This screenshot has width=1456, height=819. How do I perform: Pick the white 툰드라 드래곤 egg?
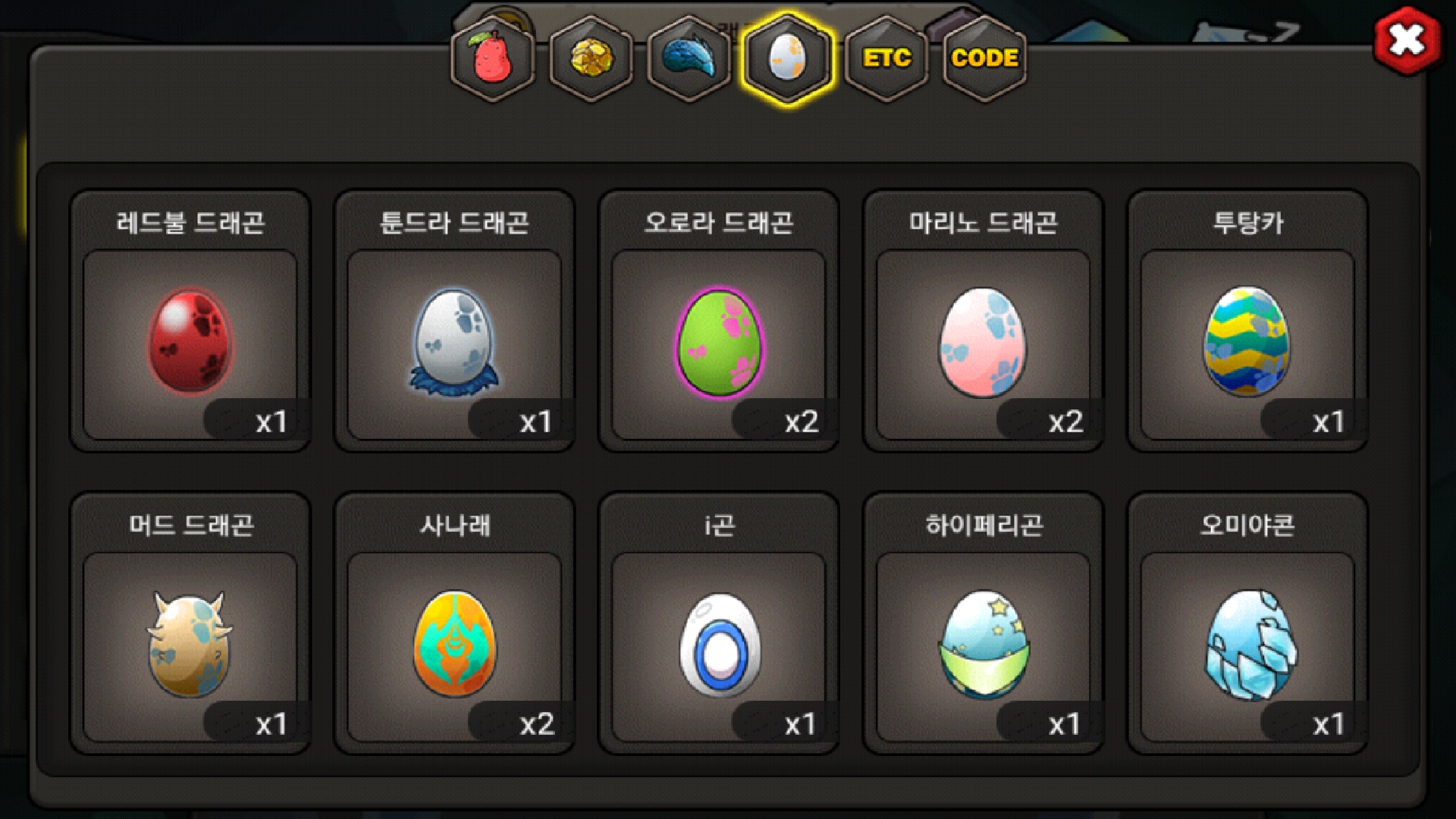[455, 342]
